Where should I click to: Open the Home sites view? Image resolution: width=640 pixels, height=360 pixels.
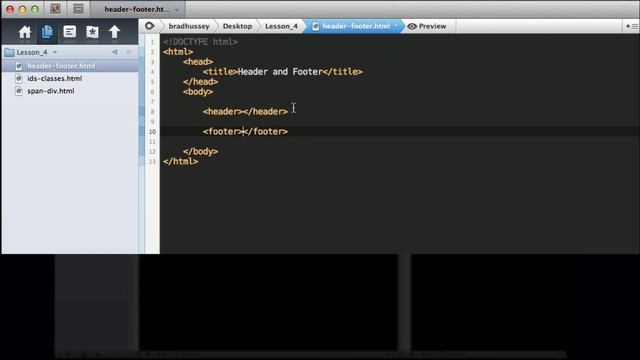24,32
